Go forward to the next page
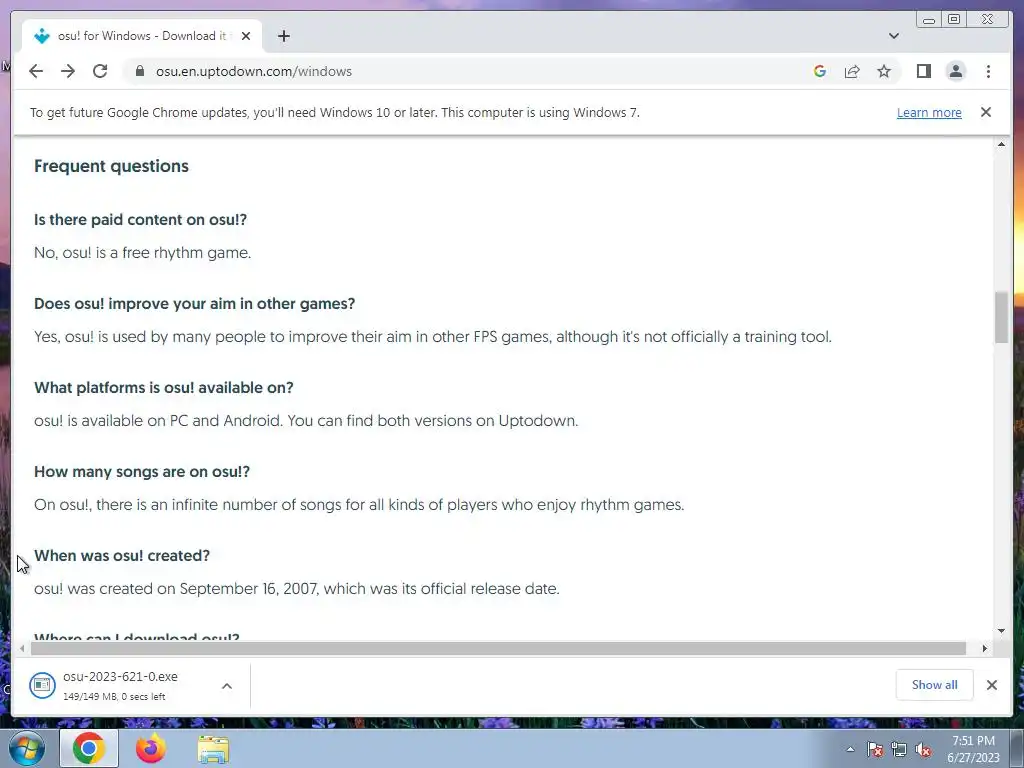The height and width of the screenshot is (768, 1024). tap(68, 71)
